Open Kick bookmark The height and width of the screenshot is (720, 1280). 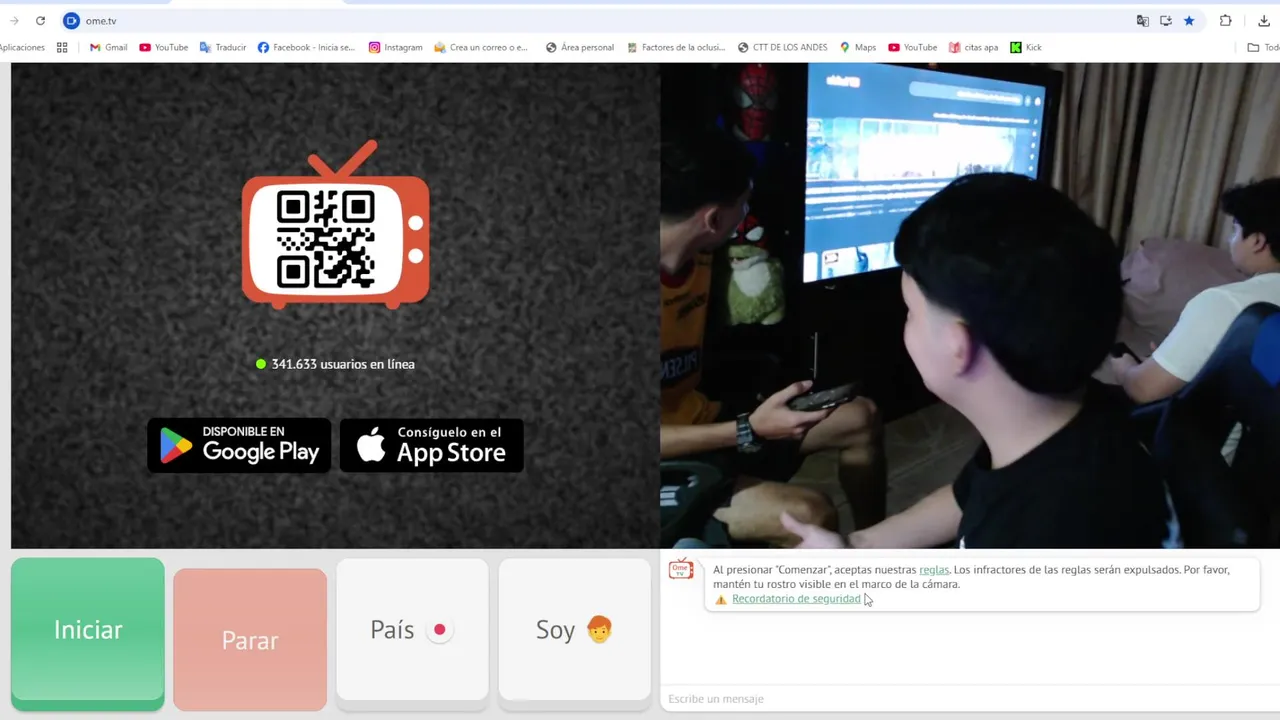(1026, 47)
